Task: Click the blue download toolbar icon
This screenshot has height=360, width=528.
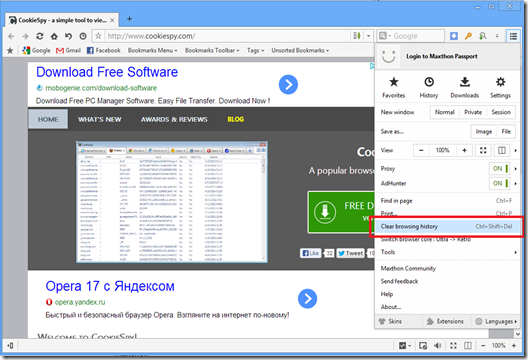Action: pos(454,36)
